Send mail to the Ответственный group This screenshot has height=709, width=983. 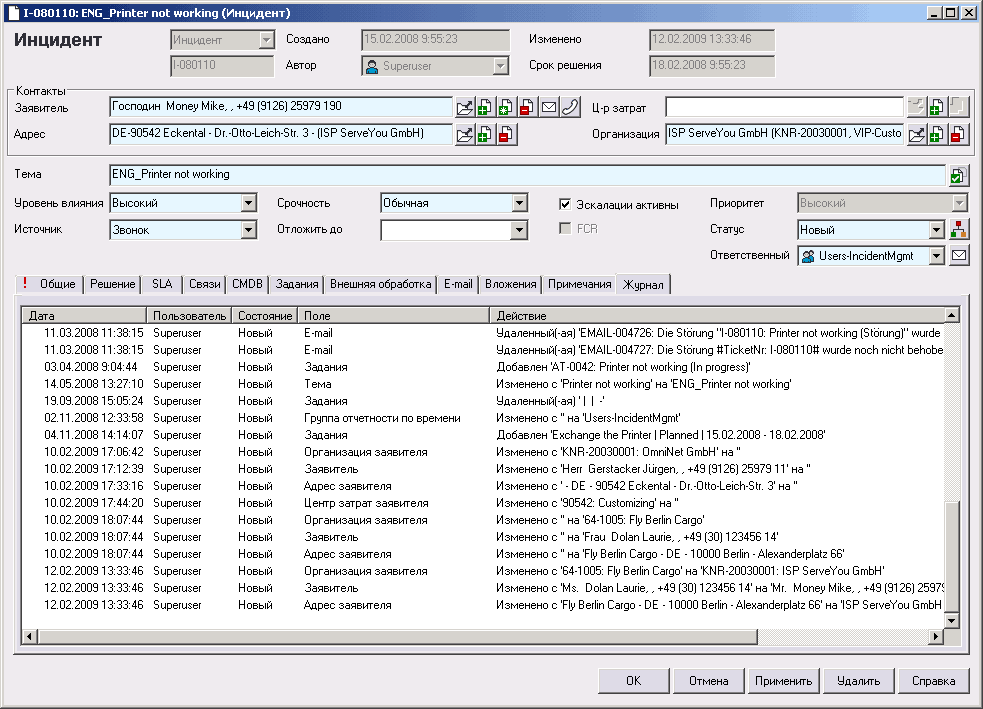[959, 255]
